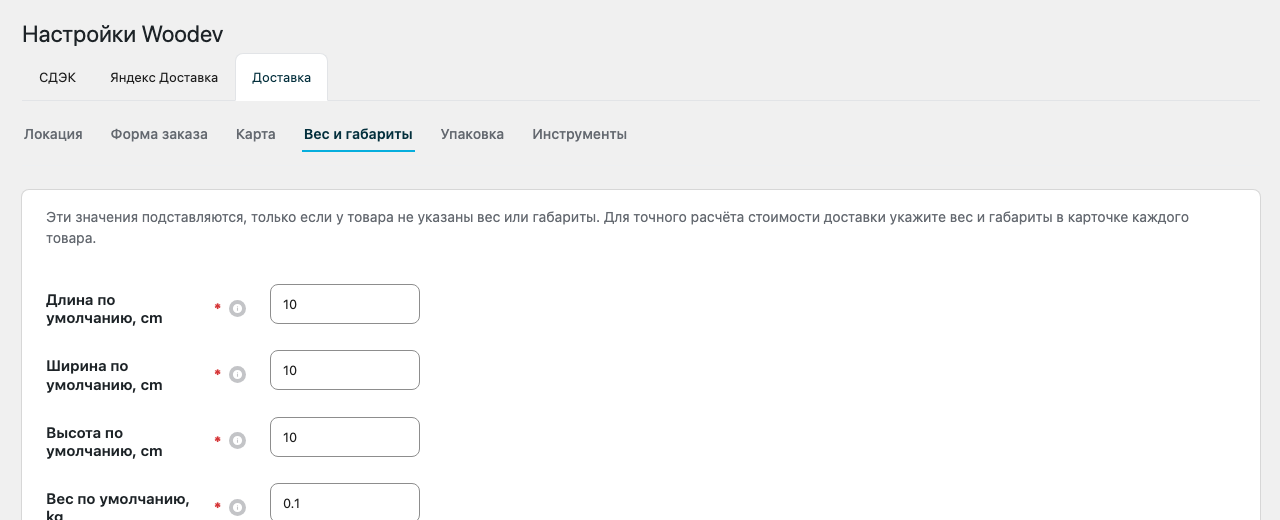Screen dimensions: 1280x520
Task: Click the description text about default values
Action: (617, 228)
